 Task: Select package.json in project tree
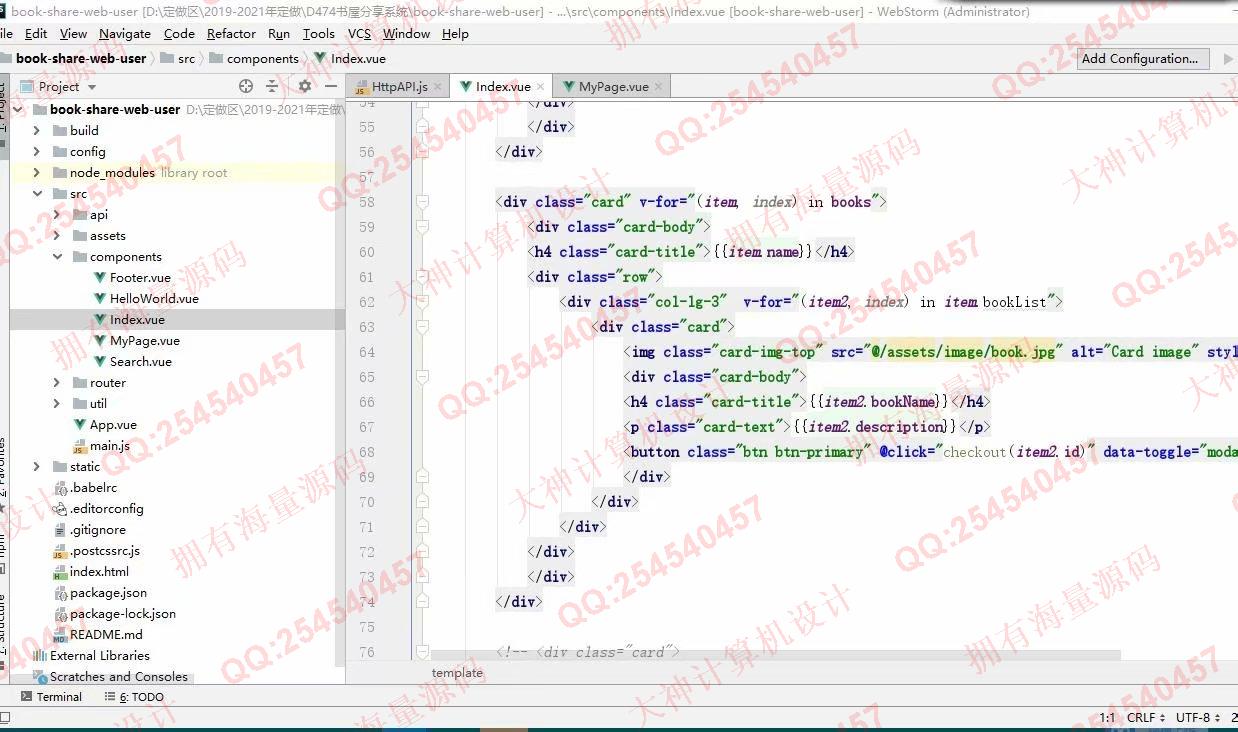(108, 592)
